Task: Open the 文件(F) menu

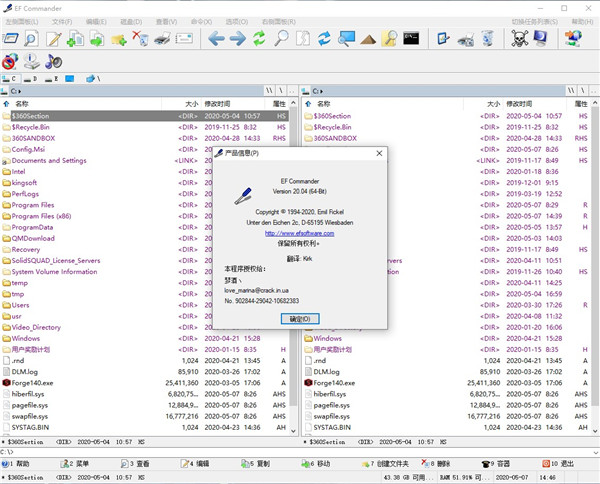Action: [61, 20]
